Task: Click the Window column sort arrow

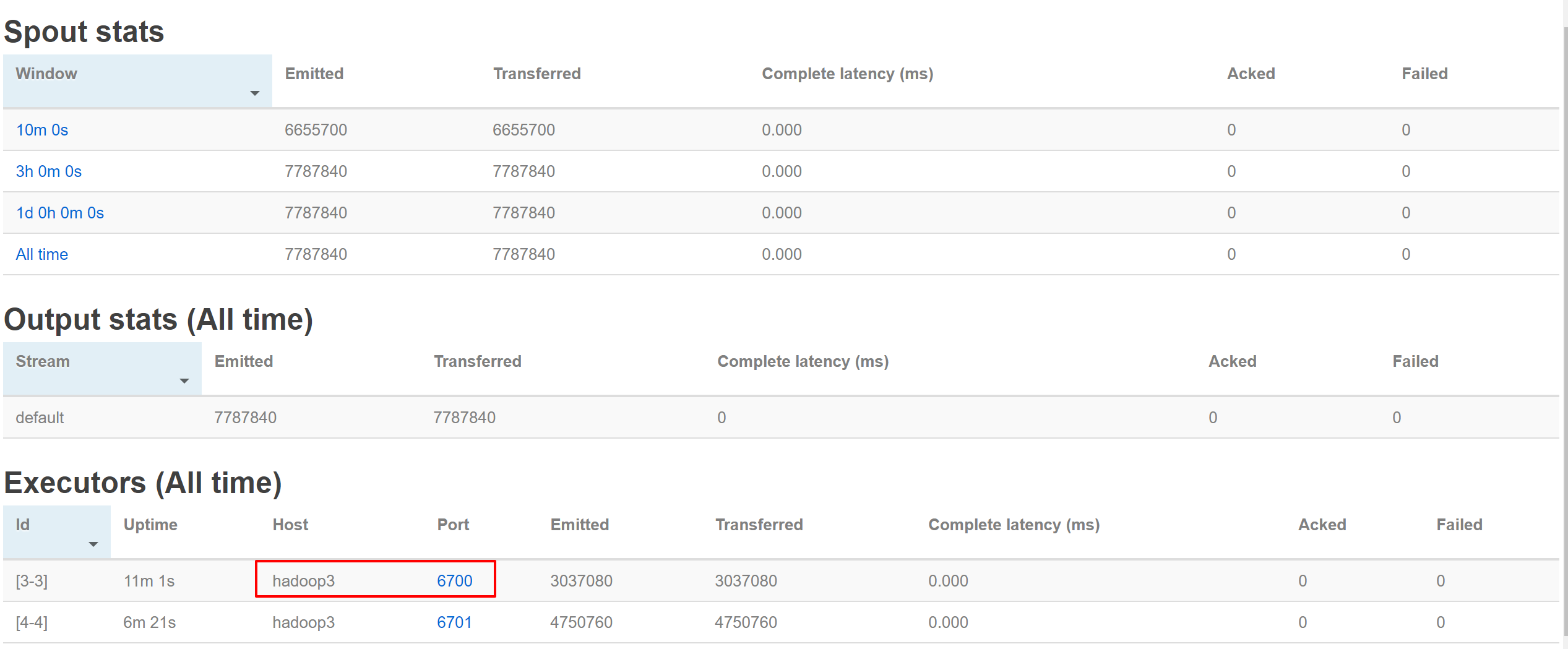Action: coord(254,93)
